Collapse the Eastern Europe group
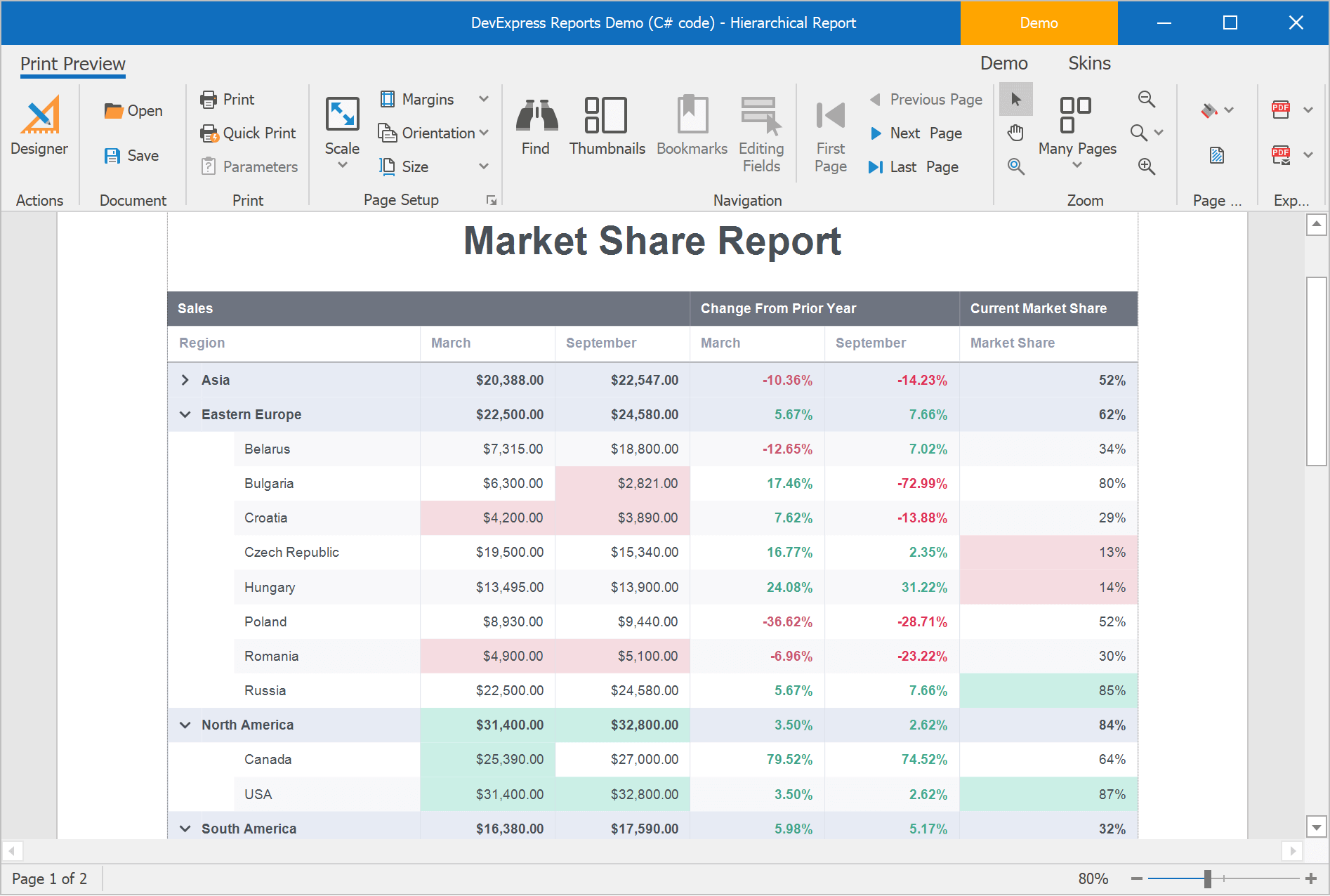 185,414
